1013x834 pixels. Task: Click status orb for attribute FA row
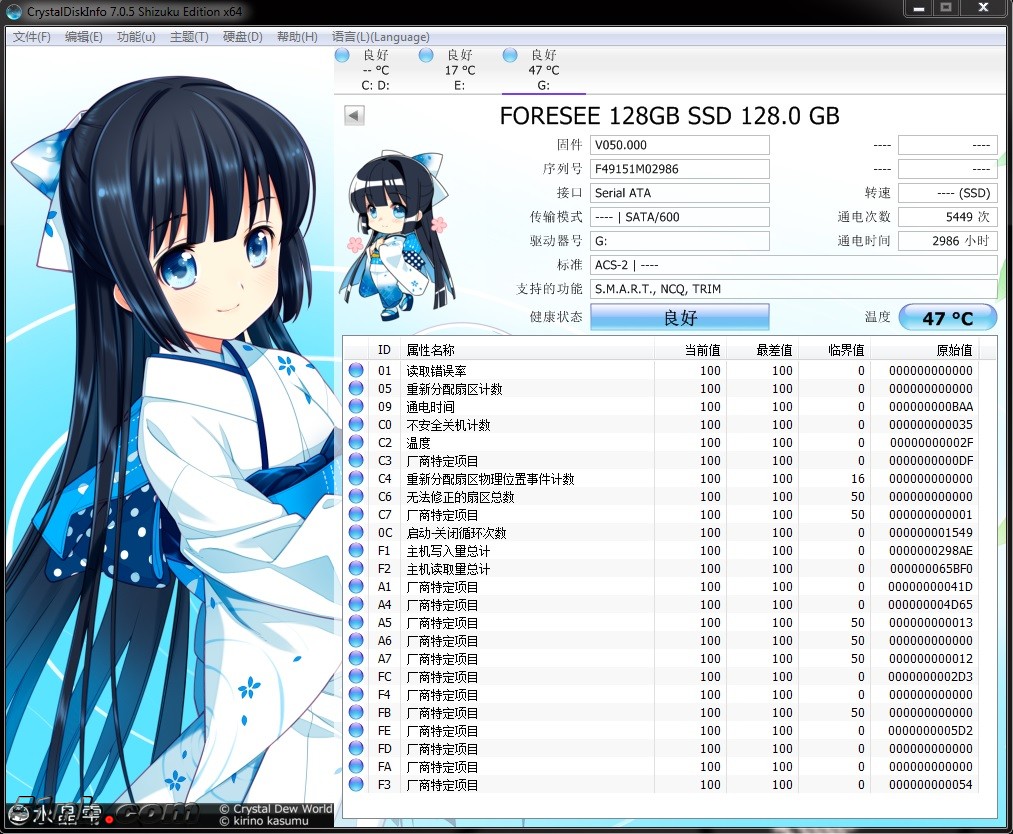click(356, 766)
